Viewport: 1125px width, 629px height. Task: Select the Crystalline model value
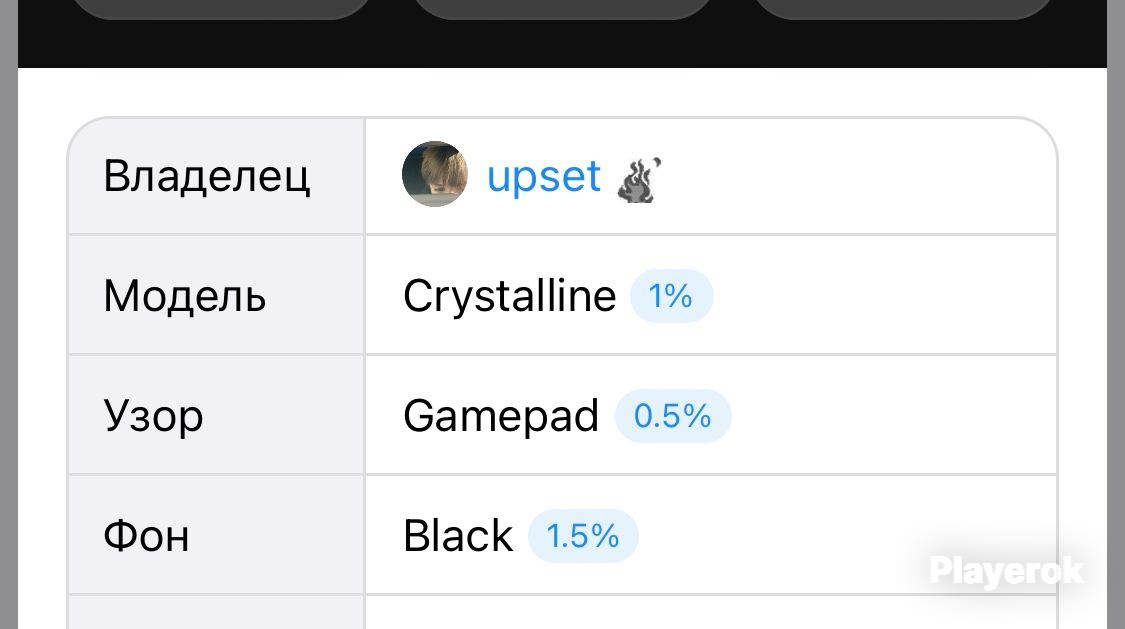pyautogui.click(x=509, y=295)
